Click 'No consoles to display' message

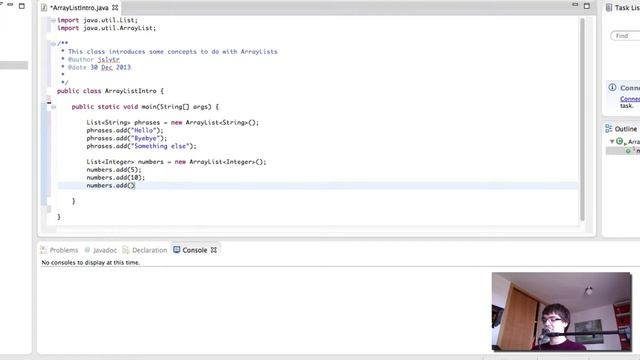click(x=91, y=262)
